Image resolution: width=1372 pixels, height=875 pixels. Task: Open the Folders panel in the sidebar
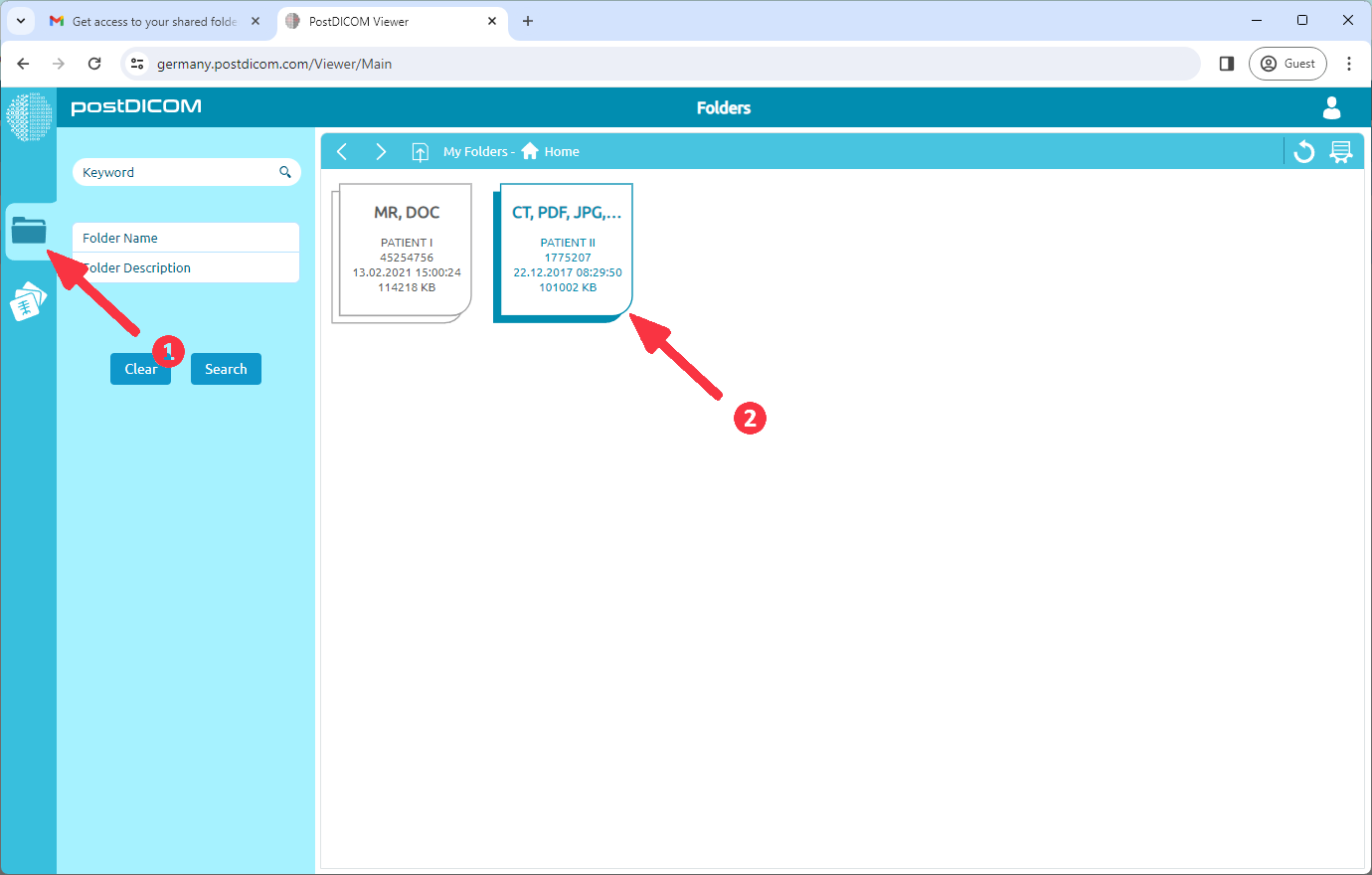tap(29, 231)
